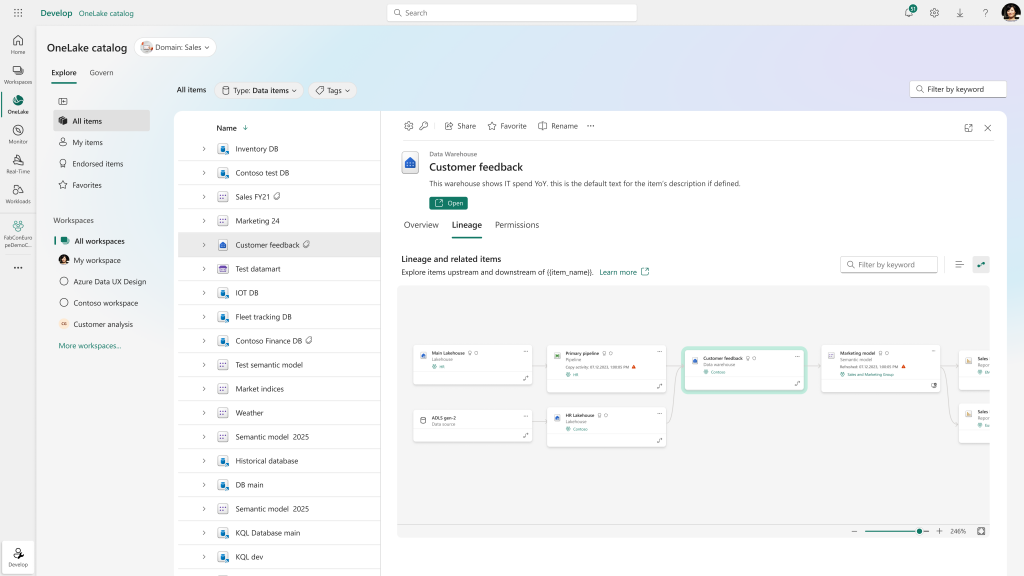The height and width of the screenshot is (576, 1024).
Task: Switch to the Govern tab
Action: click(101, 73)
